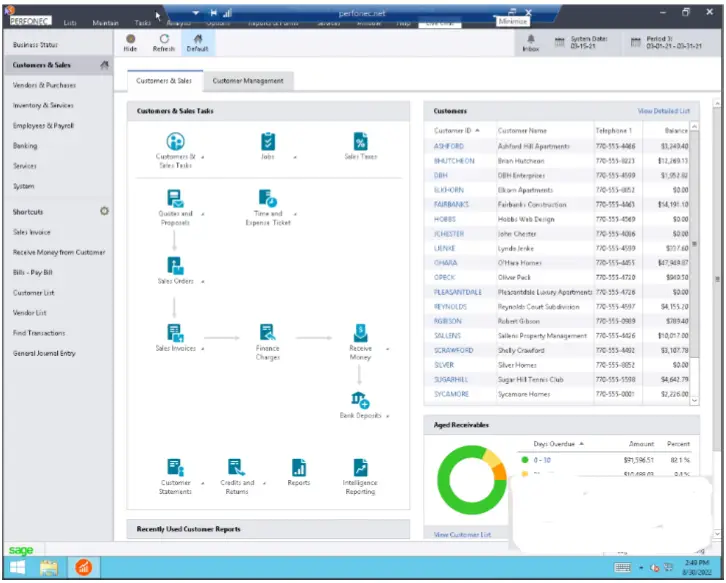Open the Tasks menu

pos(143,23)
